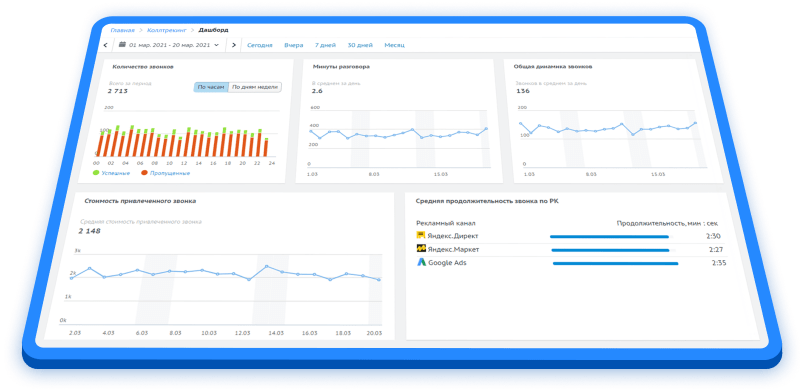Click the calendar icon in date picker
The height and width of the screenshot is (391, 804).
tap(123, 45)
